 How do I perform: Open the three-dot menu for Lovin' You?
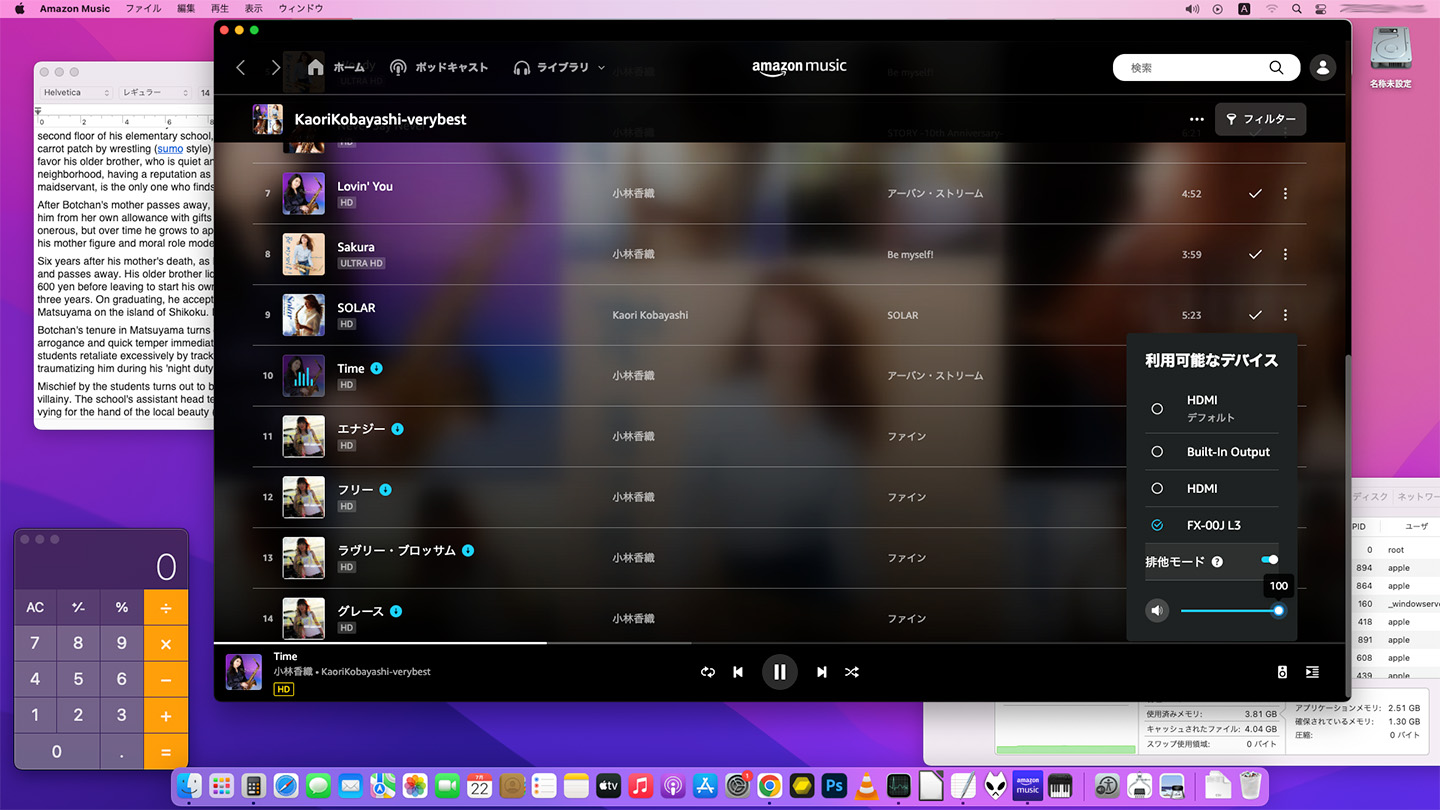1285,193
